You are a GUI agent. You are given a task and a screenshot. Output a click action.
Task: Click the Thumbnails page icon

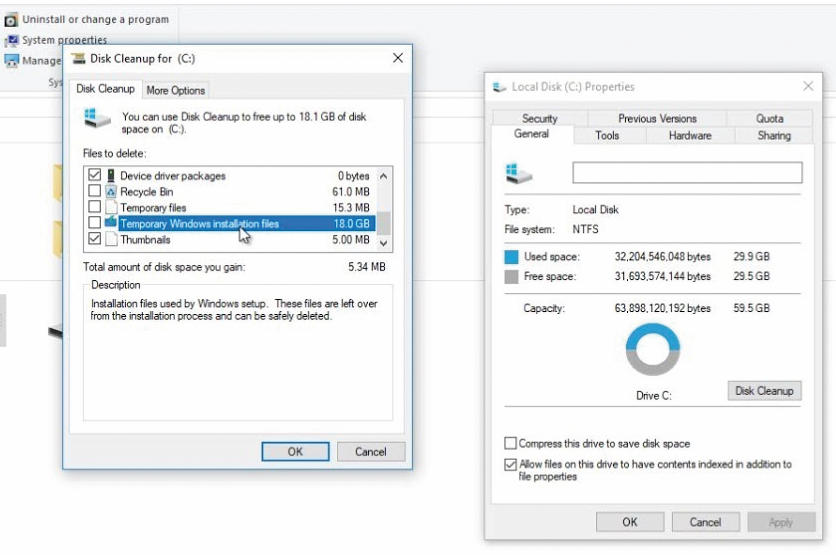pyautogui.click(x=111, y=239)
